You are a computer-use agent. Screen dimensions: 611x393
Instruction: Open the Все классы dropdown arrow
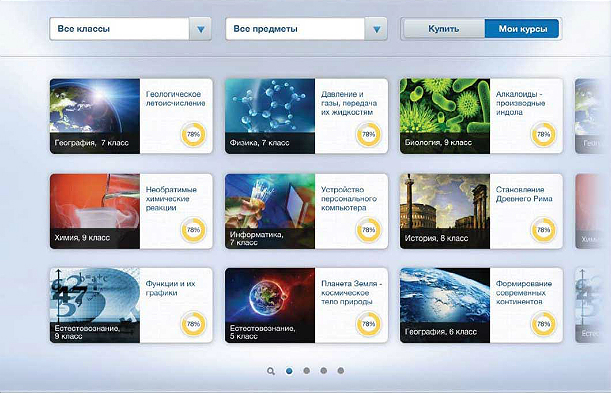click(200, 29)
